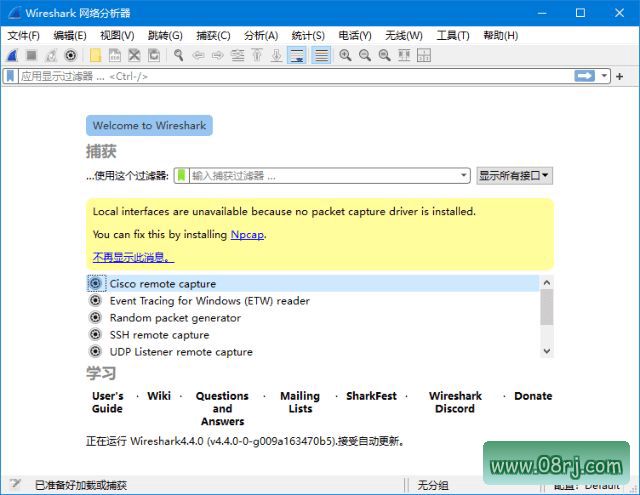Select Cisco remote capture interface

tap(313, 284)
